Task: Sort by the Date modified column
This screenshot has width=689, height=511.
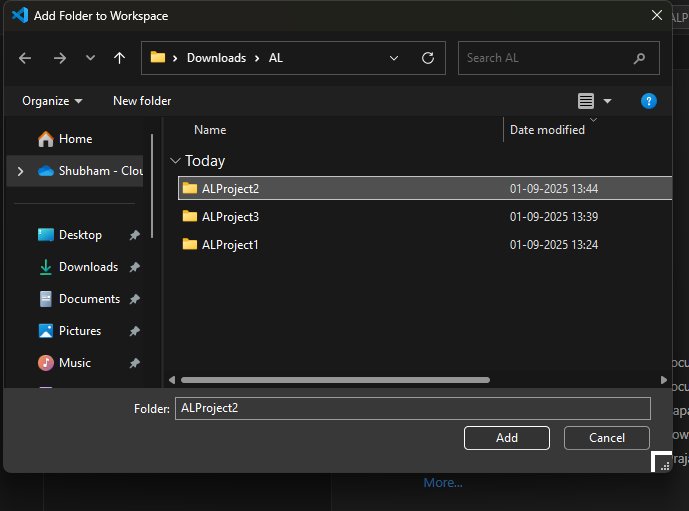Action: (547, 130)
